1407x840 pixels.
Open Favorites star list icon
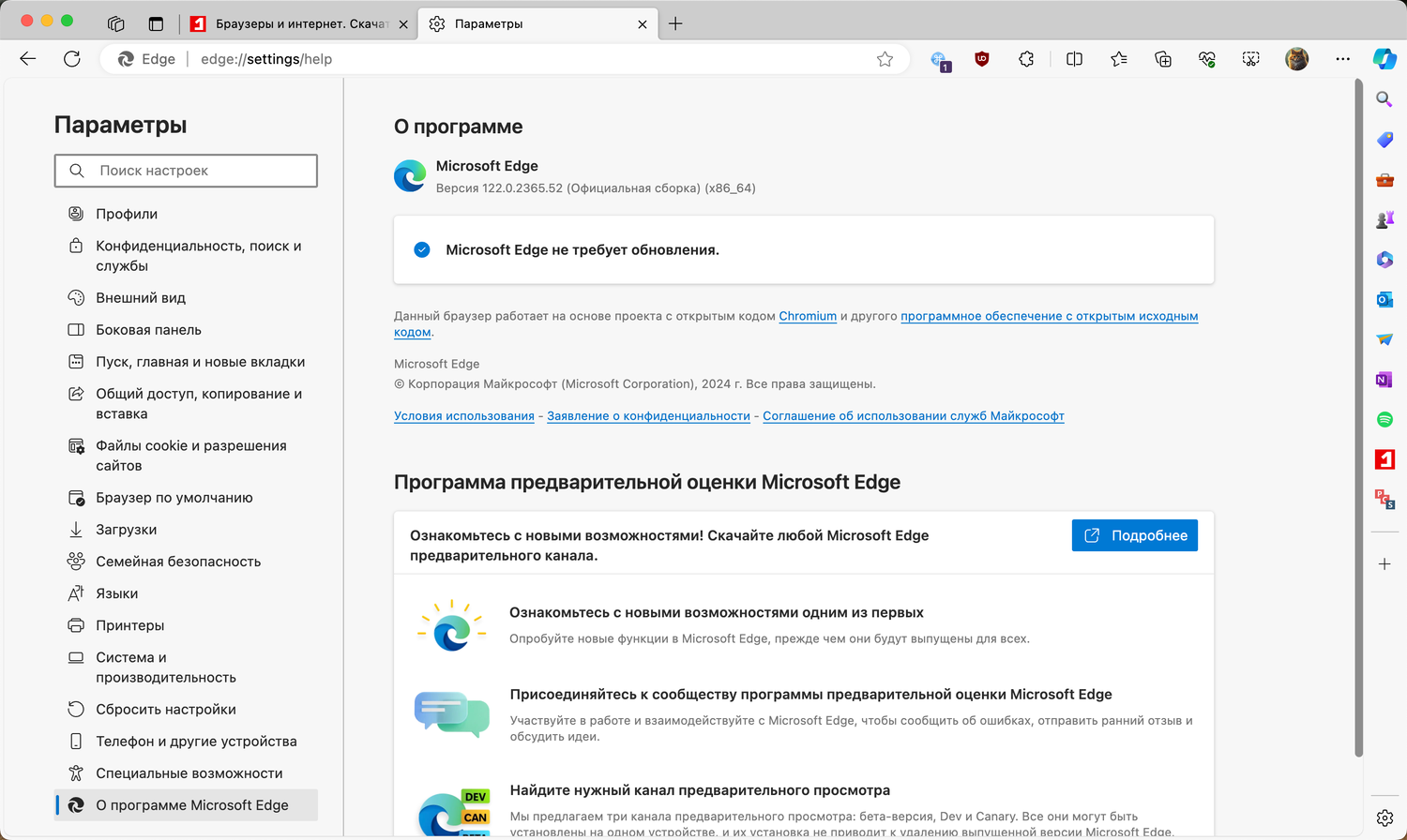pyautogui.click(x=1118, y=59)
